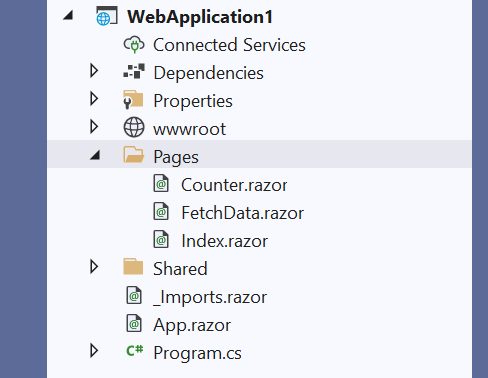Click the App.razor file icon

point(134,323)
